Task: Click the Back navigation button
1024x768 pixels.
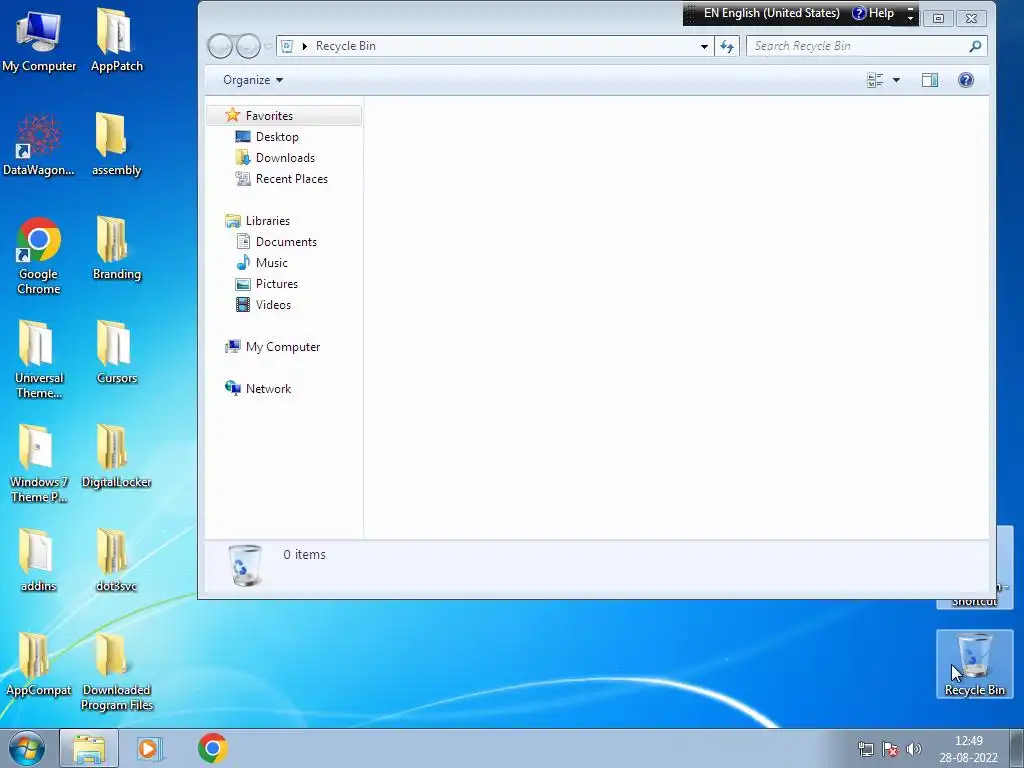Action: point(220,46)
